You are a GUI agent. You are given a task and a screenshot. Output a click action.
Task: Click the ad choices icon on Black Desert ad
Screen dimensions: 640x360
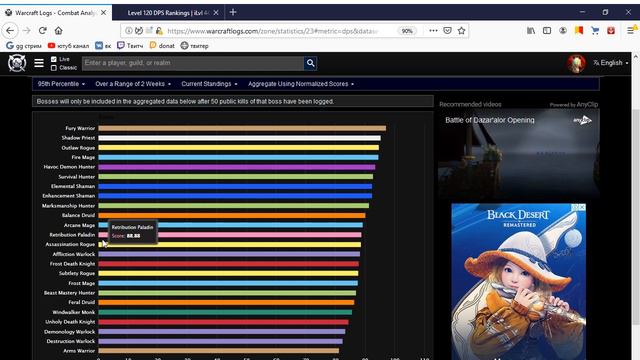[575, 207]
